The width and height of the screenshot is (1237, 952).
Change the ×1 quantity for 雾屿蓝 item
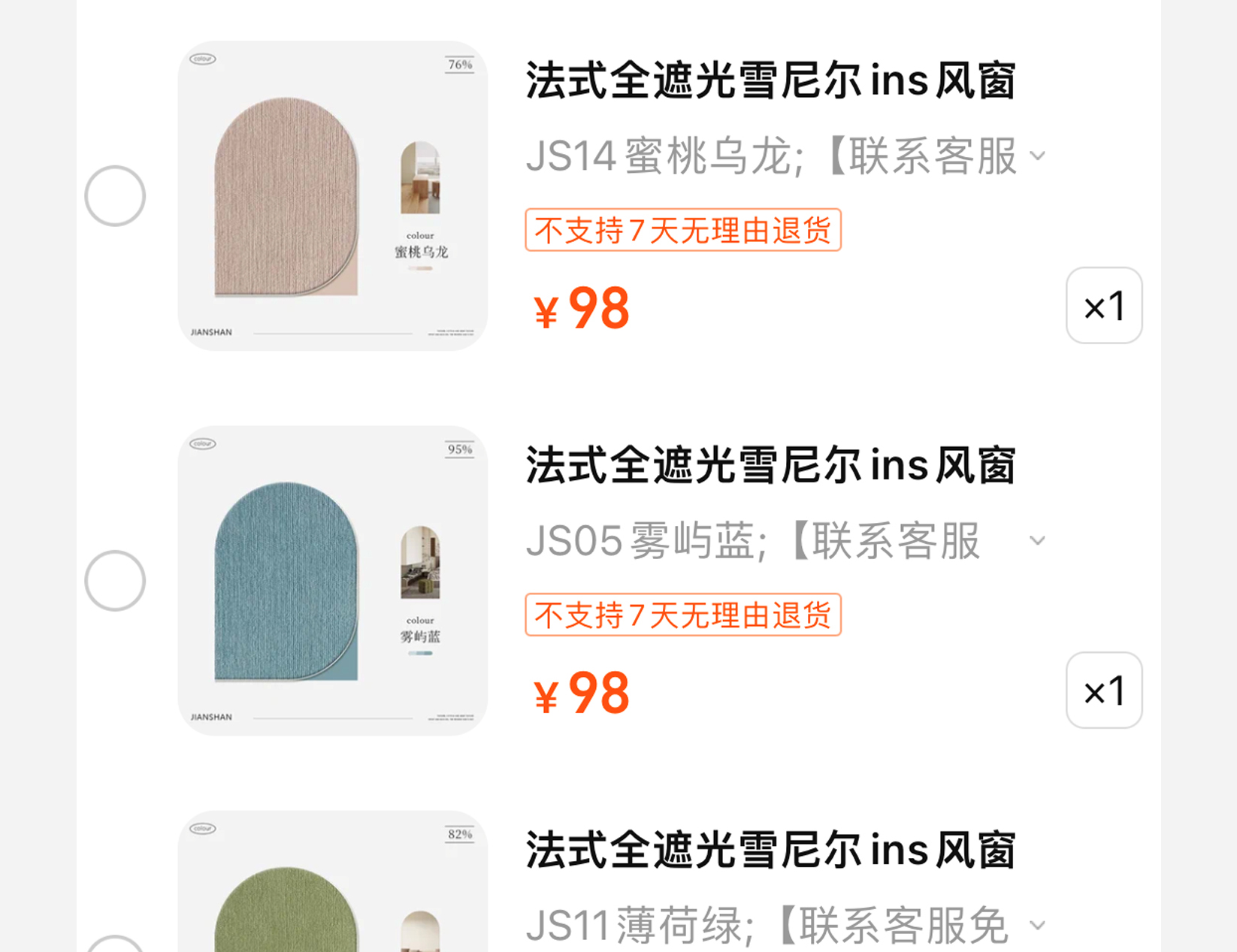pyautogui.click(x=1104, y=691)
